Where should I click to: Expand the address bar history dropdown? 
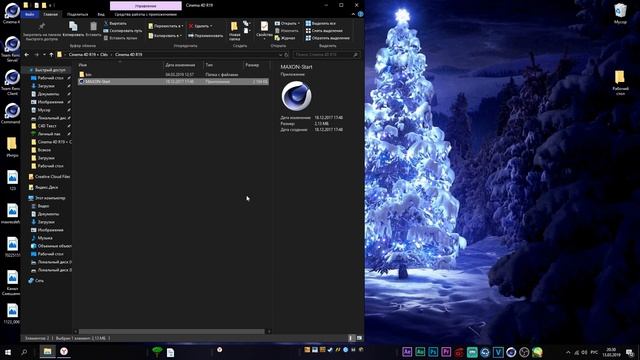coord(280,54)
